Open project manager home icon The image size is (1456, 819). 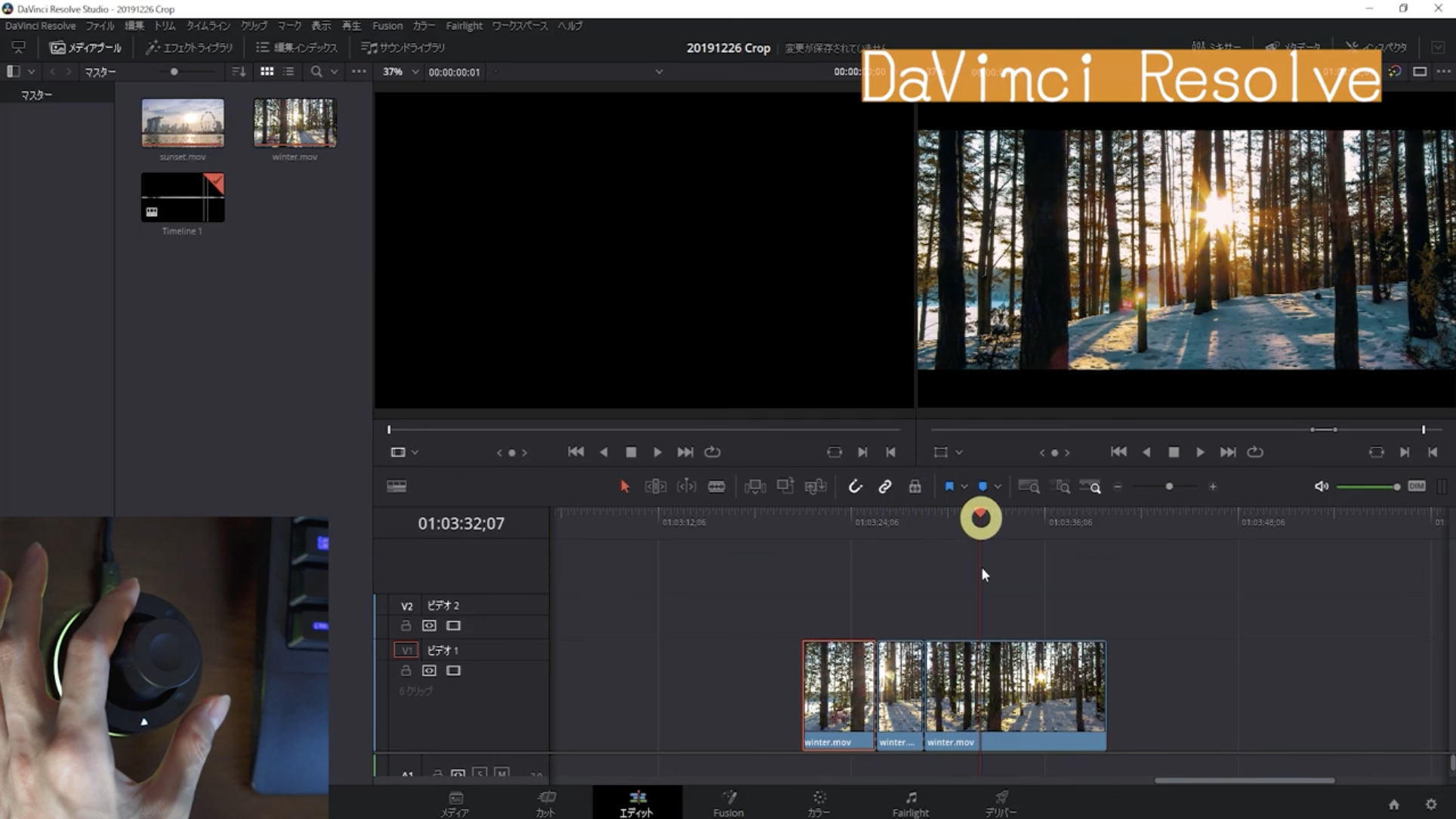click(x=1394, y=805)
